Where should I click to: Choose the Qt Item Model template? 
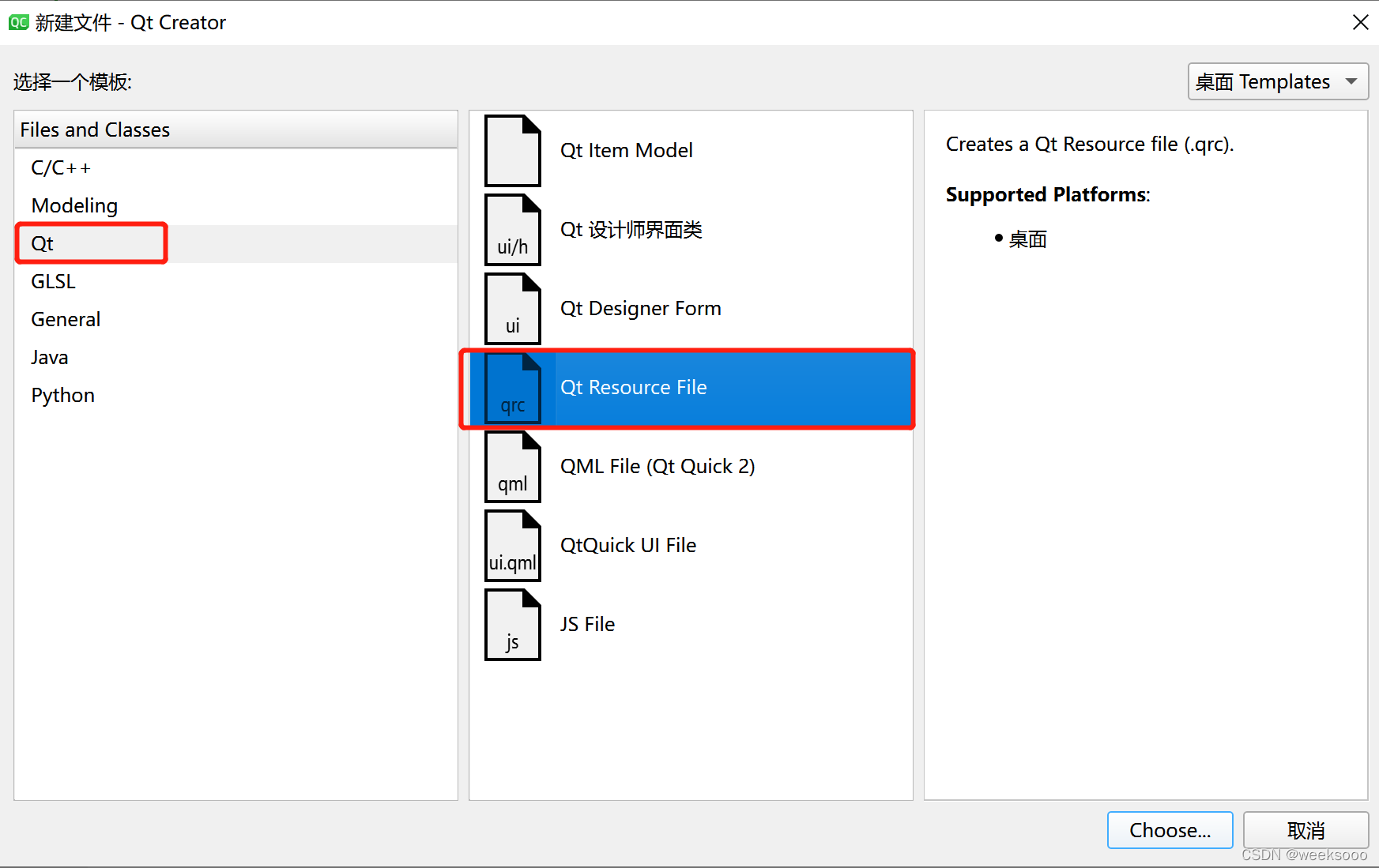(691, 151)
